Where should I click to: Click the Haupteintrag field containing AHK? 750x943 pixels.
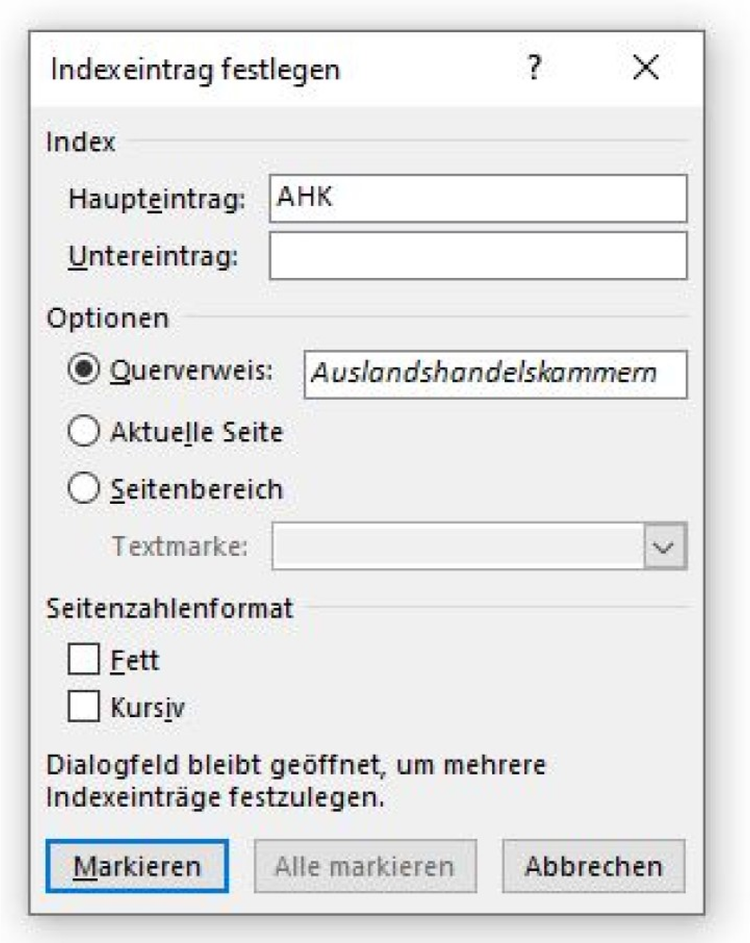478,199
